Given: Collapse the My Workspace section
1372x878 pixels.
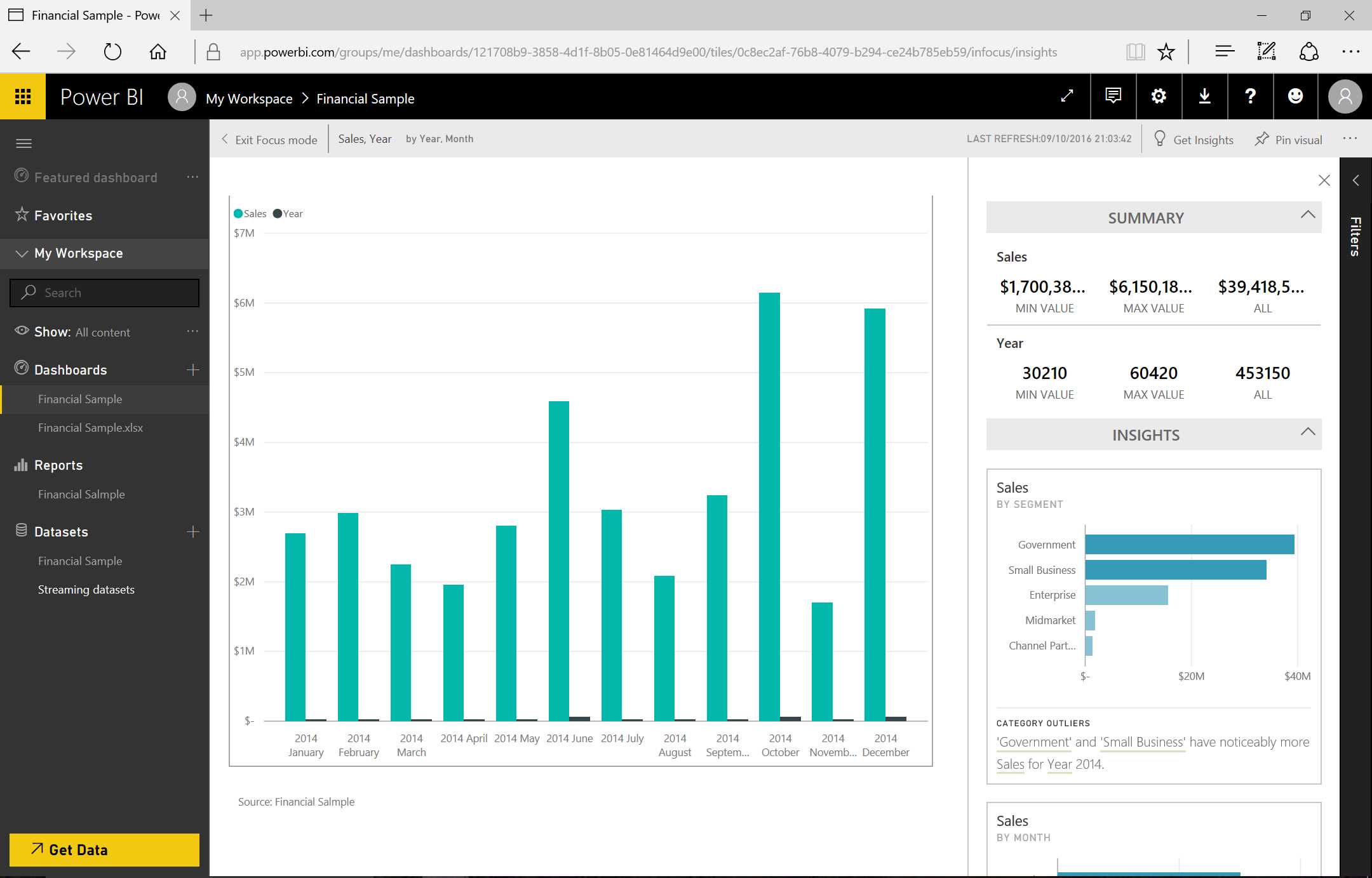Looking at the screenshot, I should (22, 253).
